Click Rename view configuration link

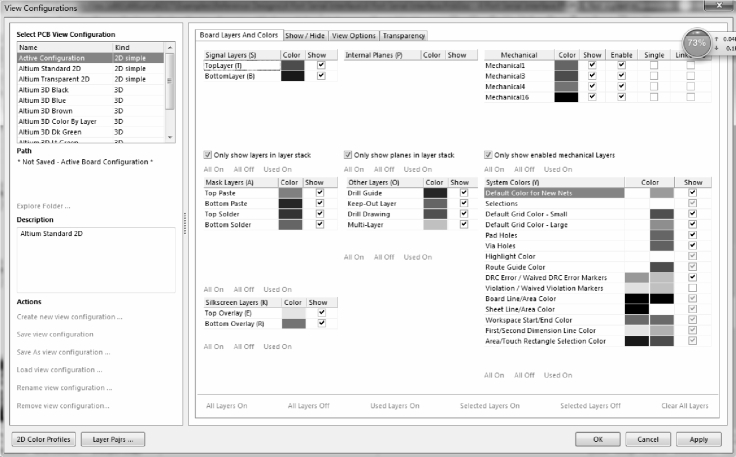point(64,388)
